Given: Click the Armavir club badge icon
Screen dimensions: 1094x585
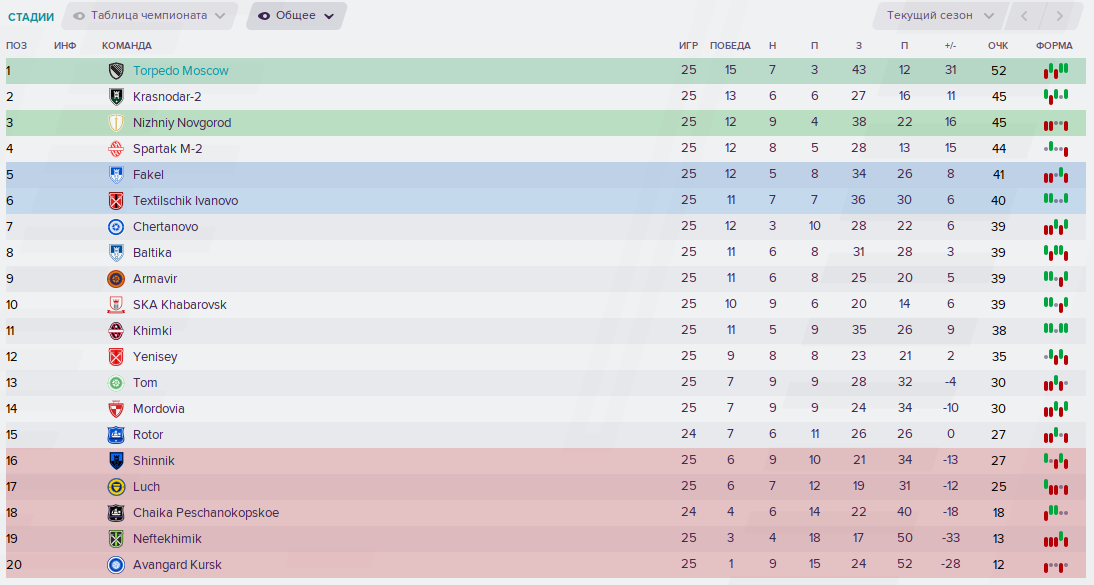Looking at the screenshot, I should point(116,279).
